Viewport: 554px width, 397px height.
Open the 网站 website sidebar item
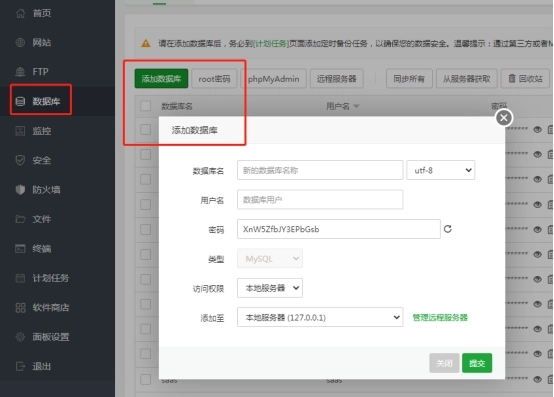point(41,43)
